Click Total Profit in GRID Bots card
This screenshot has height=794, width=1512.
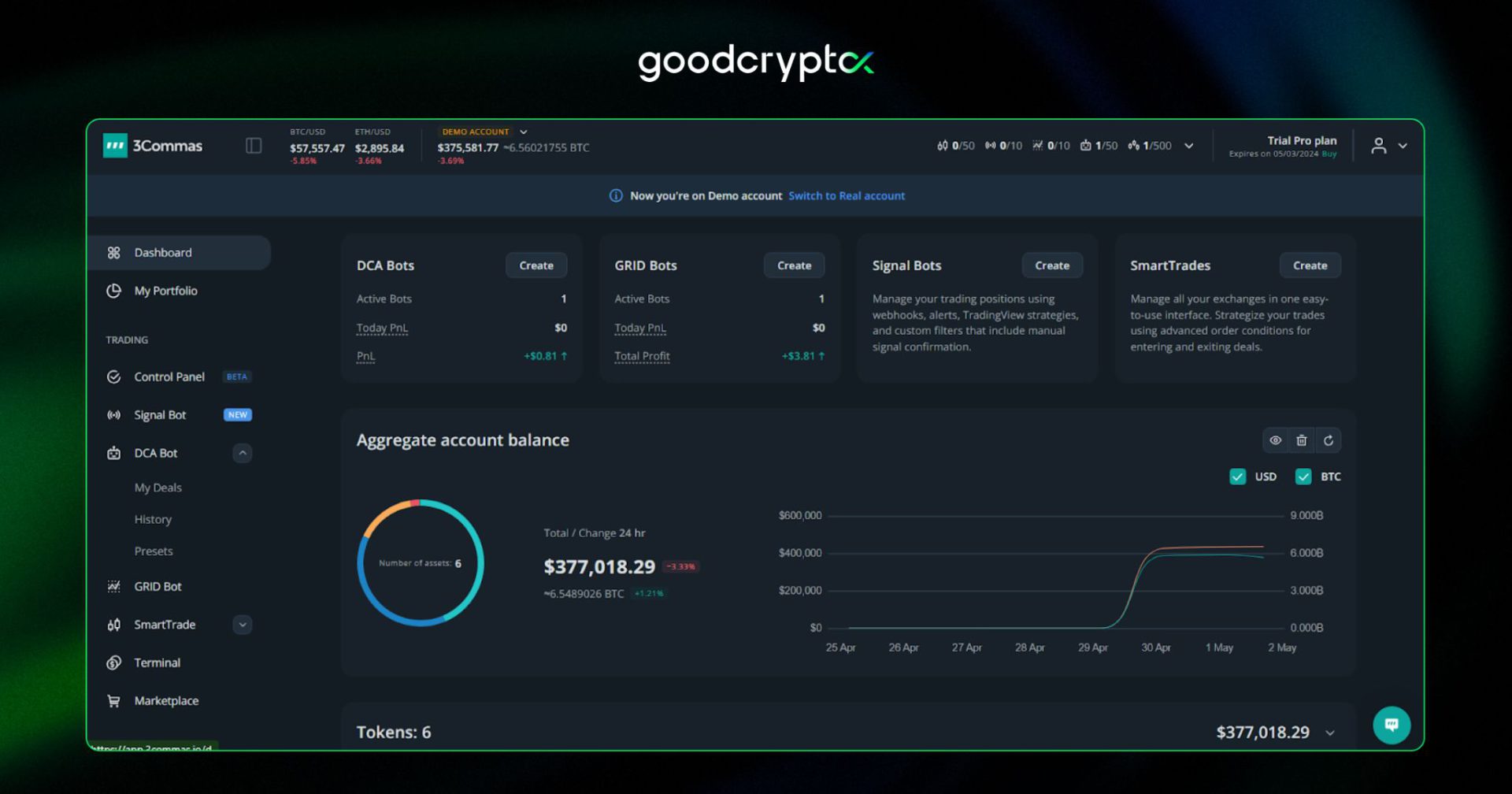tap(642, 356)
